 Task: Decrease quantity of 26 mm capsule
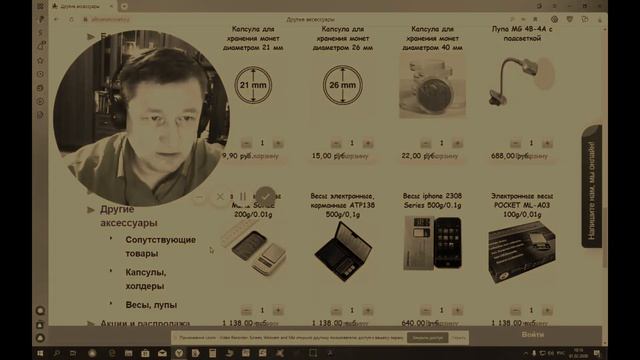(x=336, y=143)
